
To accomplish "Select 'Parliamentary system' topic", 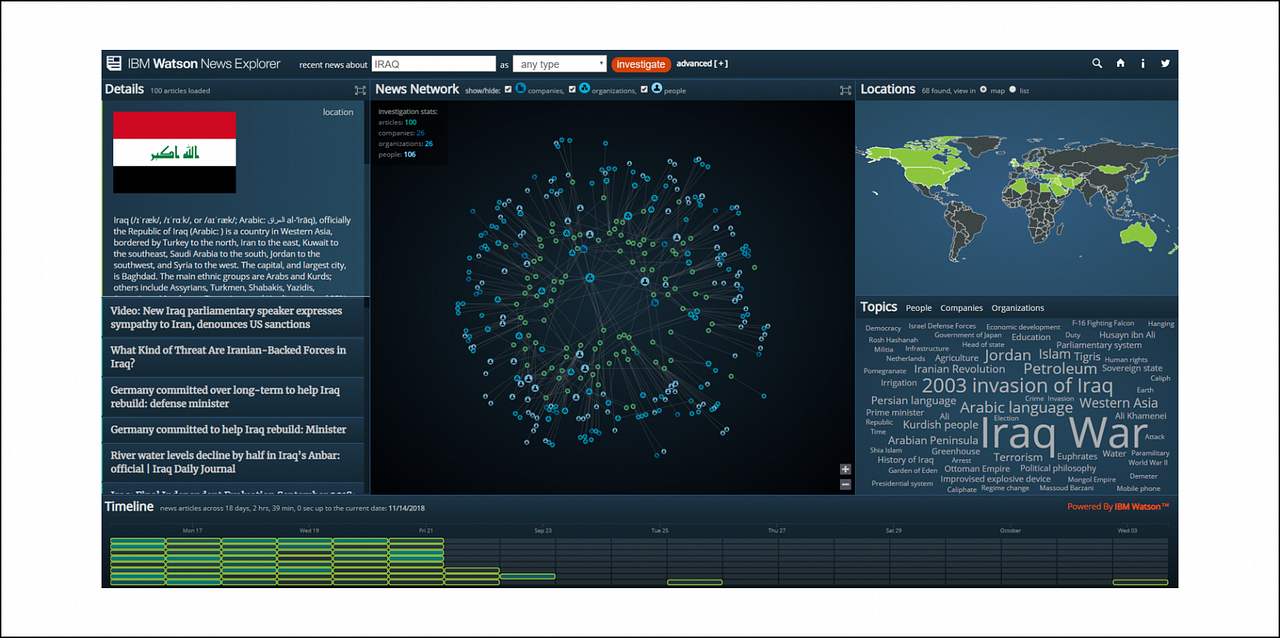I will pos(1099,345).
